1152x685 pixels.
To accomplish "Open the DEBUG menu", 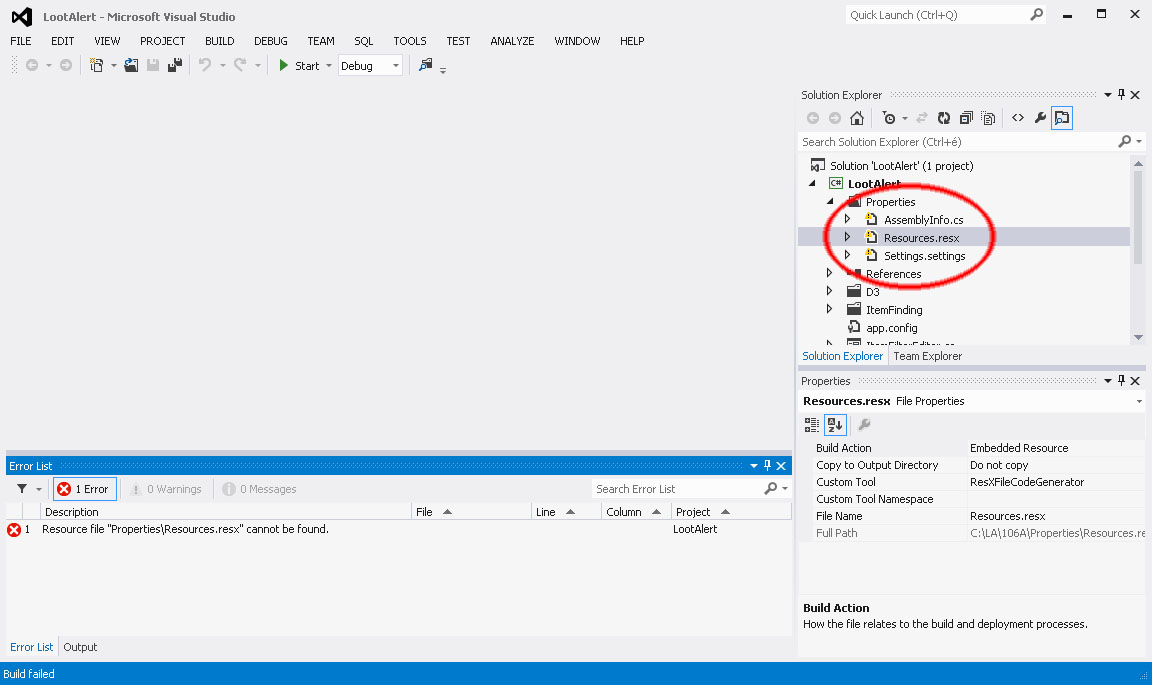I will (270, 41).
